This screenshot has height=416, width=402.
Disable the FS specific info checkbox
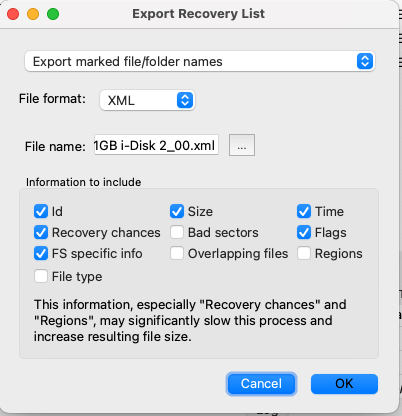click(41, 253)
